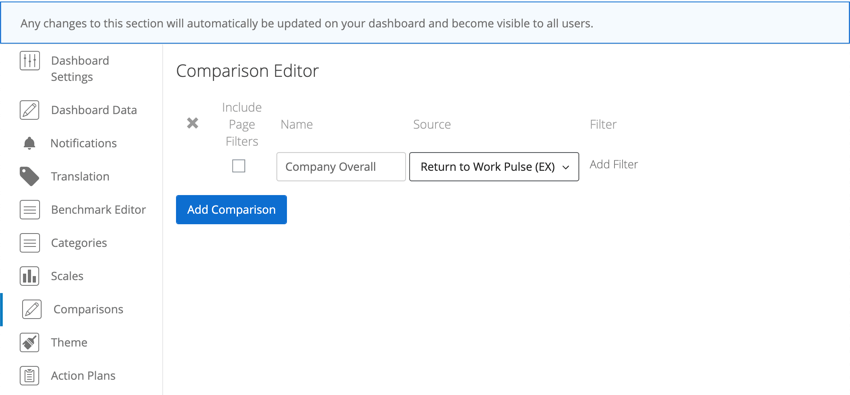Open the Comparisons menu item
The width and height of the screenshot is (850, 395).
88,309
